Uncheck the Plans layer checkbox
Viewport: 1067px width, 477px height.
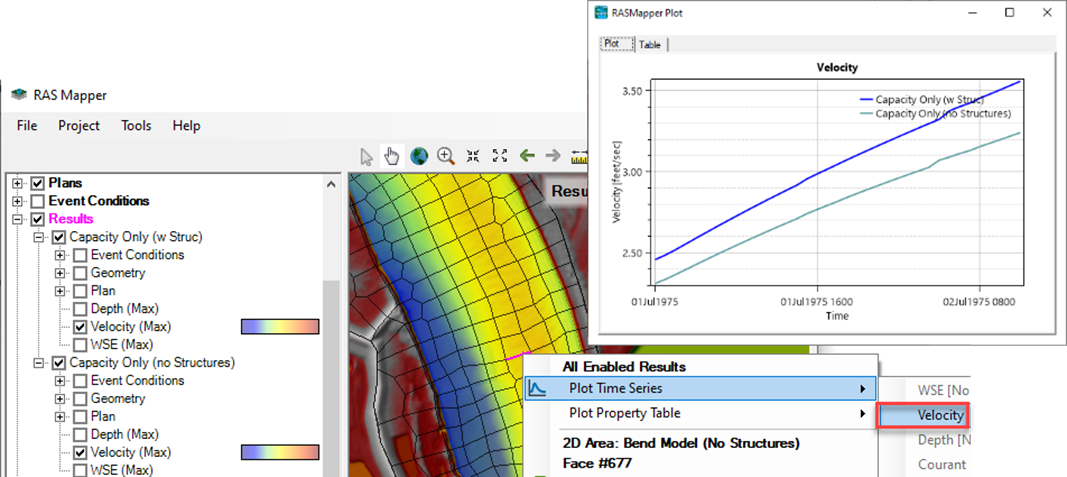tap(38, 184)
